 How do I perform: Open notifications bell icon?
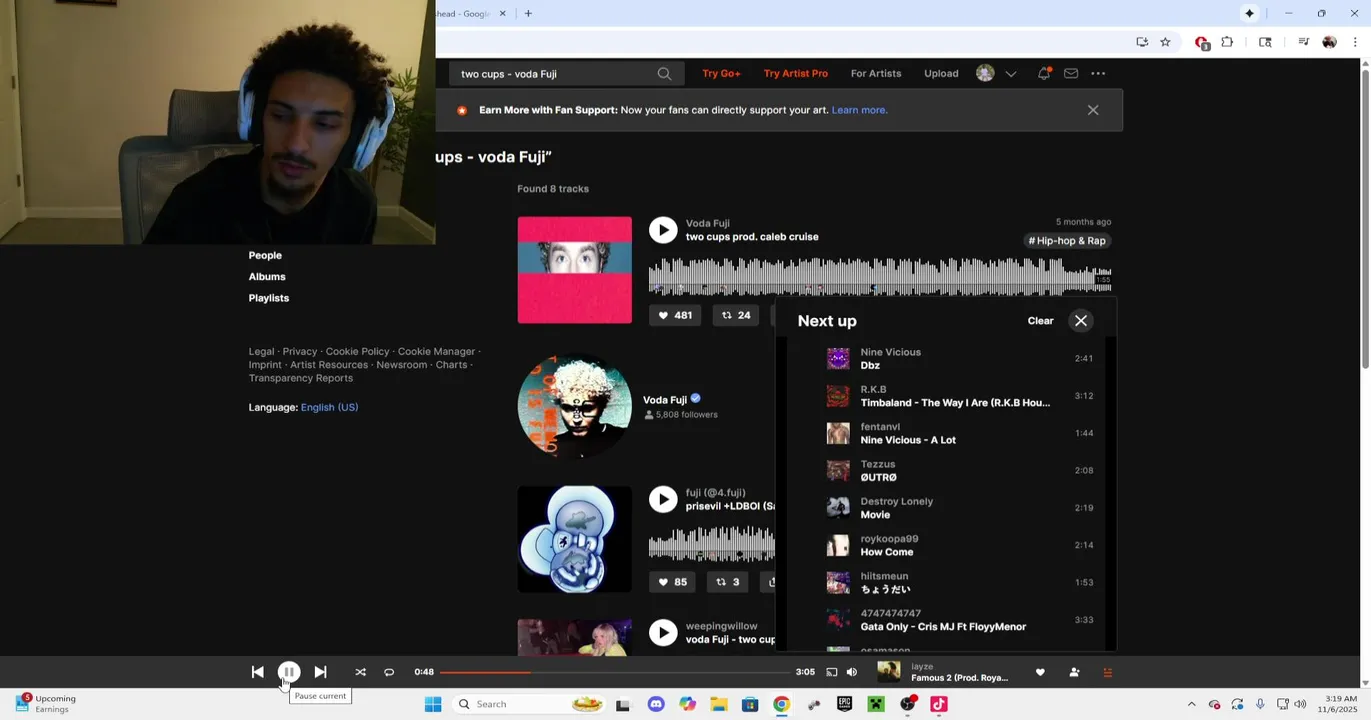1044,74
